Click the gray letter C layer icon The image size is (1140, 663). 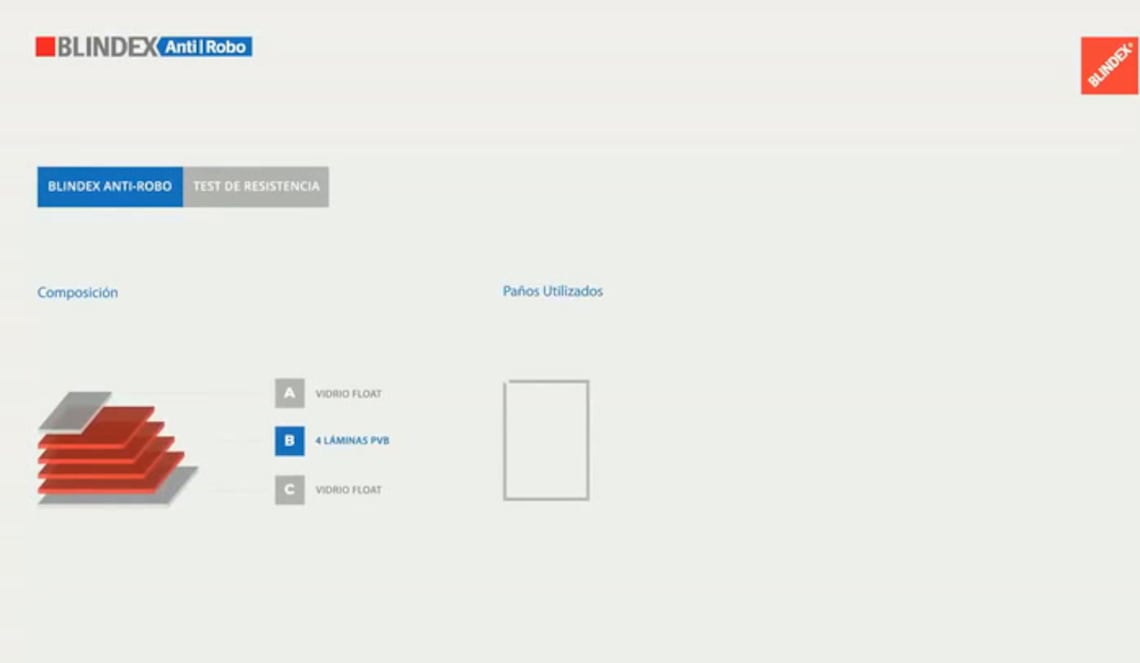pyautogui.click(x=289, y=490)
